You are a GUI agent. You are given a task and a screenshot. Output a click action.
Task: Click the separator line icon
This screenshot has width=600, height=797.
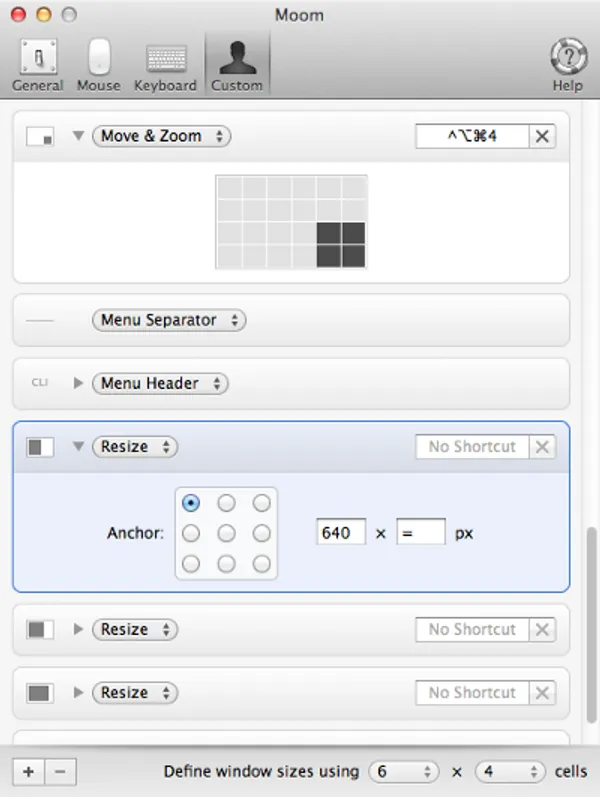40,321
